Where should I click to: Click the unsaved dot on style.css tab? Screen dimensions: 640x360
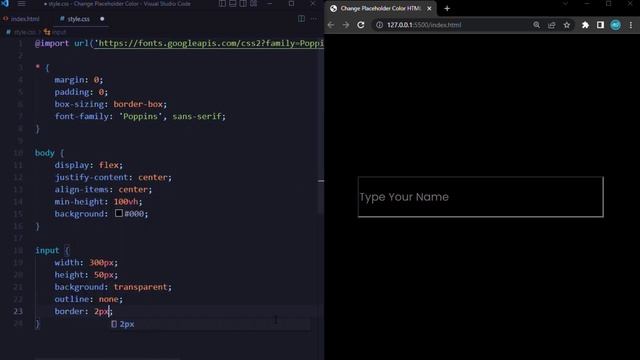102,19
